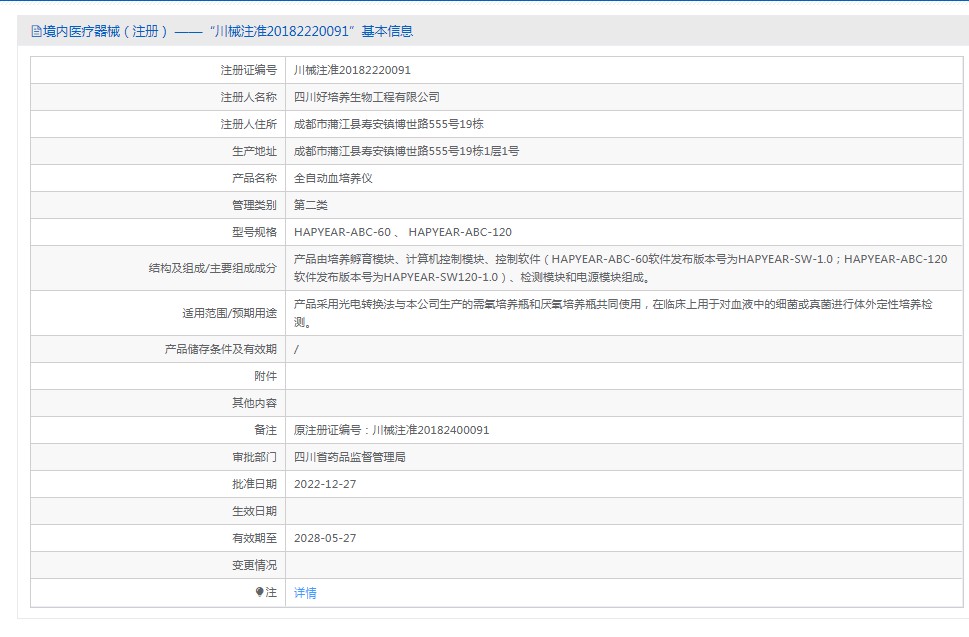The width and height of the screenshot is (969, 637).
Task: Click the intended use description text
Action: [x=612, y=313]
